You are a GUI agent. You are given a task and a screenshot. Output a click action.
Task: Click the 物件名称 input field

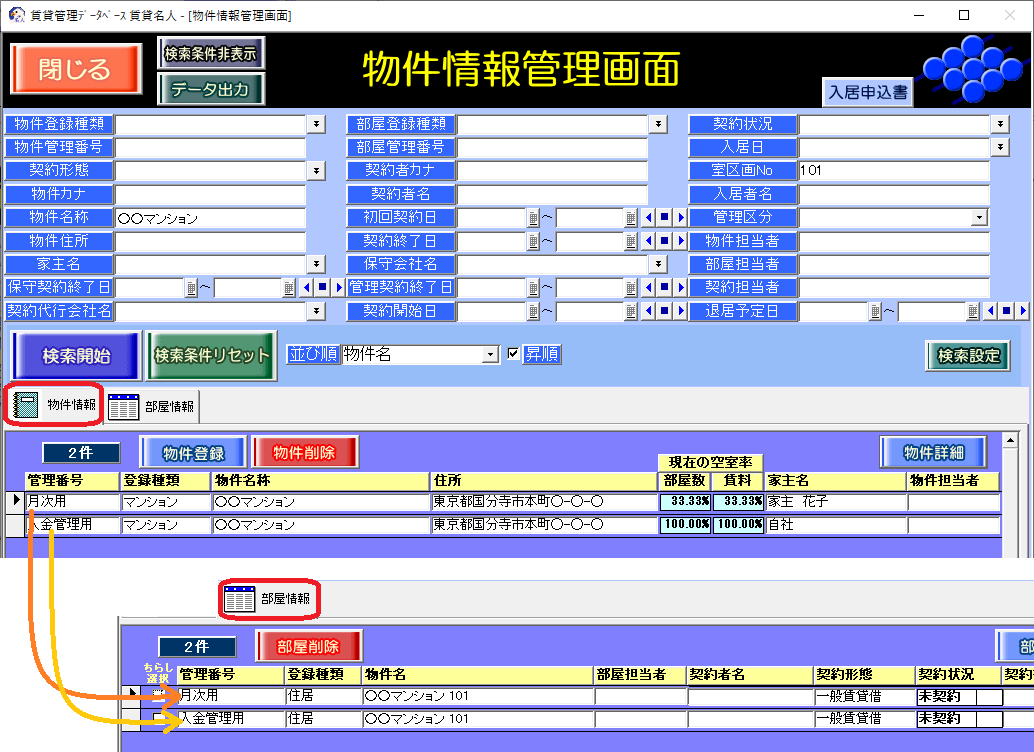point(210,218)
